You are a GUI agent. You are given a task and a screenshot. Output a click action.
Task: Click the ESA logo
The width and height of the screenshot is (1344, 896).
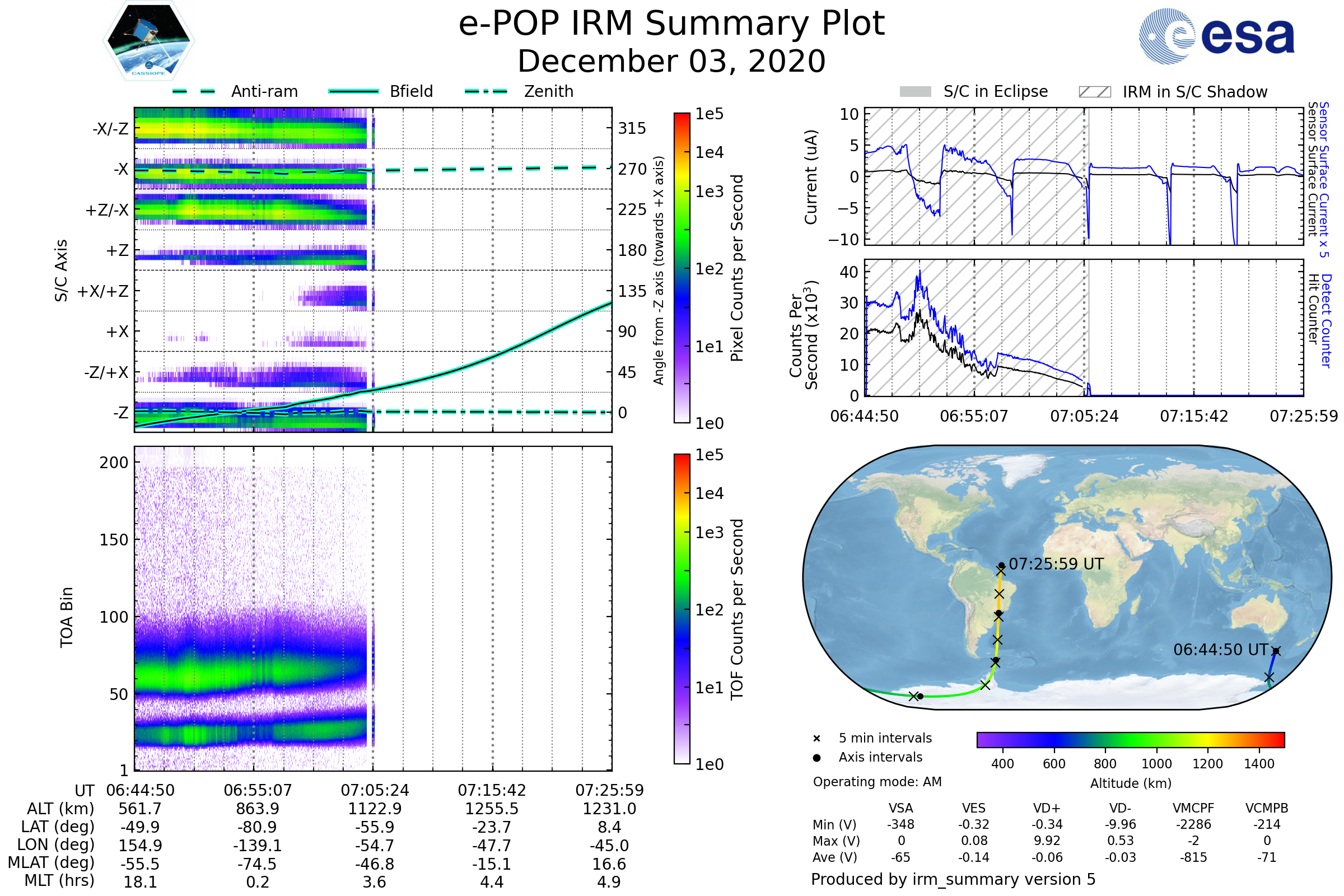[1217, 36]
